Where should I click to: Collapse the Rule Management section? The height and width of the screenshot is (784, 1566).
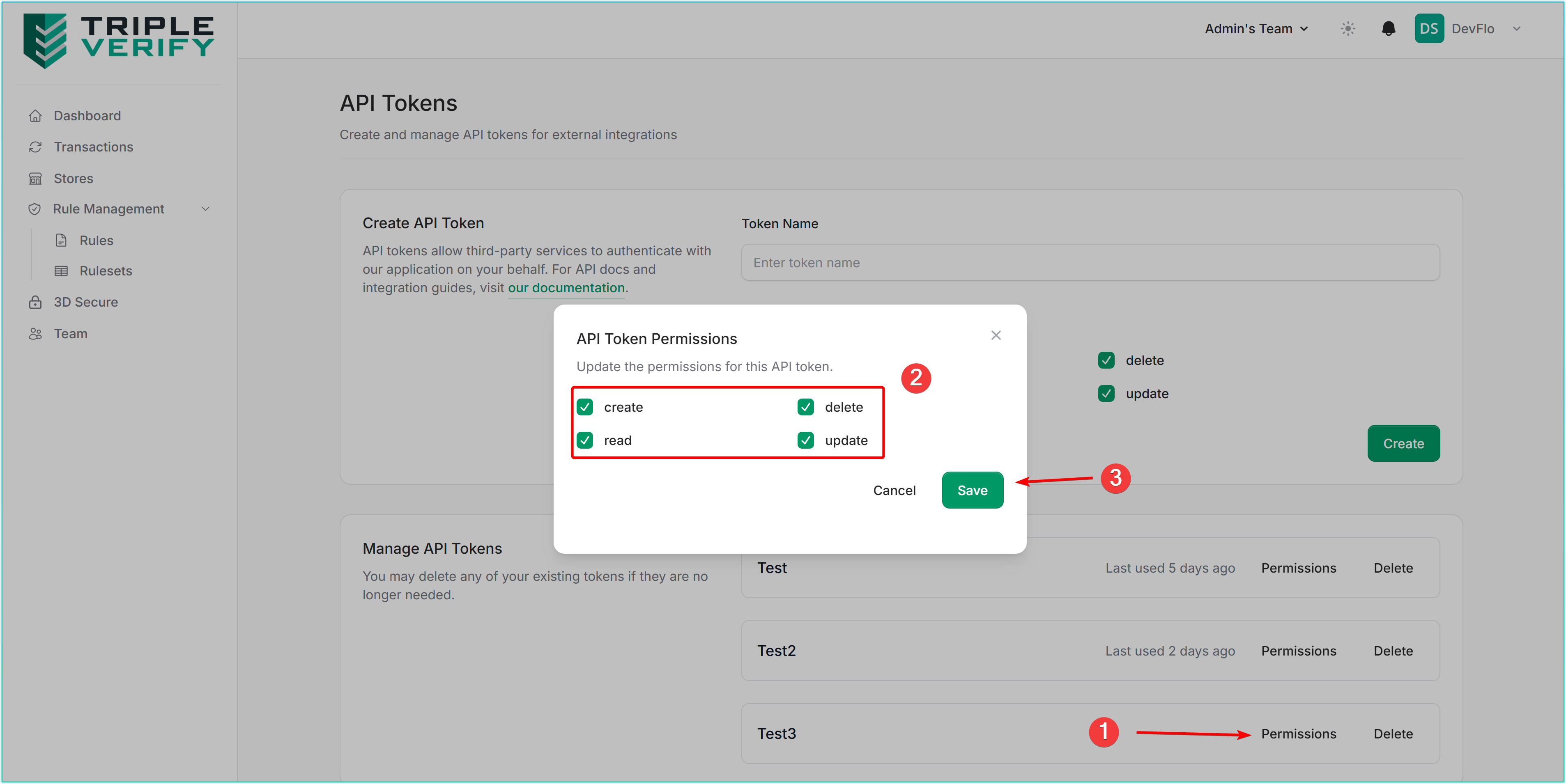(205, 209)
